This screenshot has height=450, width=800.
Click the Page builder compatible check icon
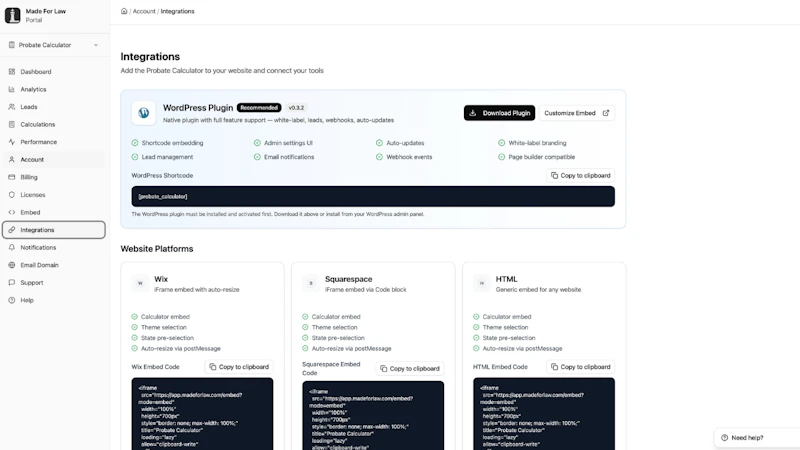502,157
